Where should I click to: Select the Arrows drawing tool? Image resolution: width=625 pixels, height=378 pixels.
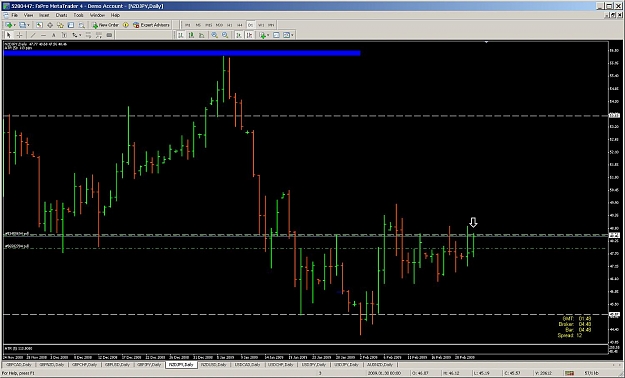pos(74,35)
